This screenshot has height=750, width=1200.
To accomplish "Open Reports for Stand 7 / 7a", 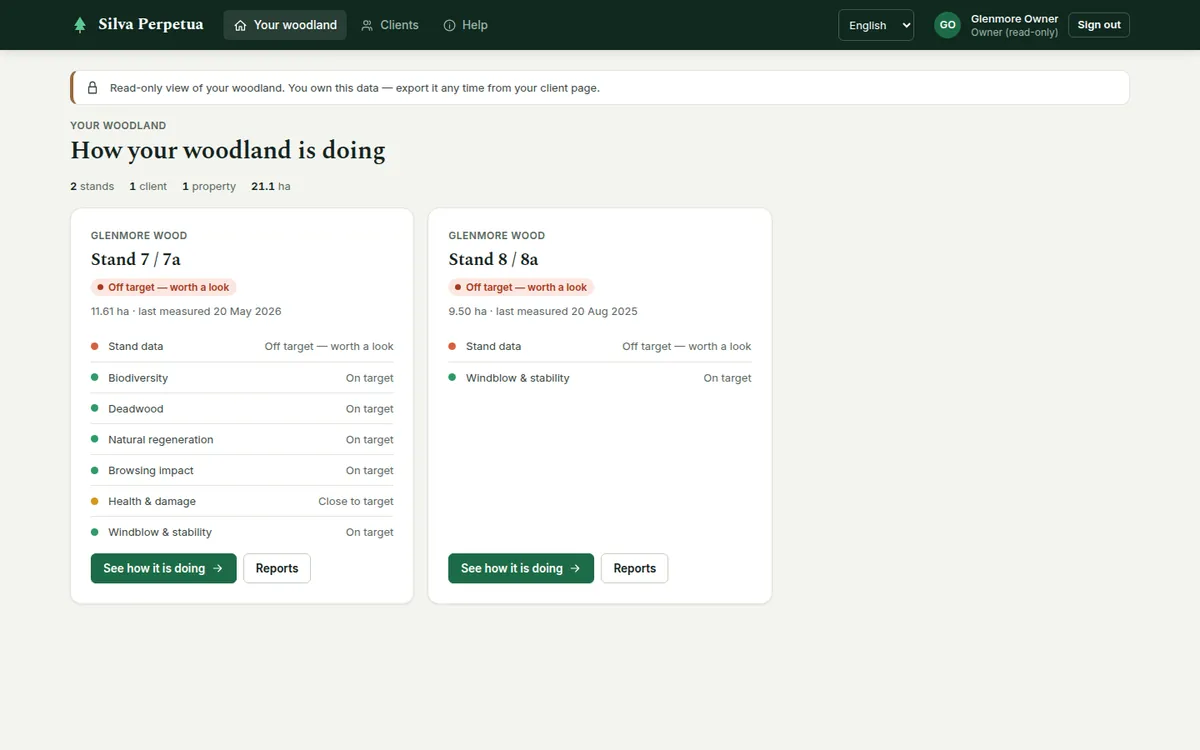I will click(277, 568).
